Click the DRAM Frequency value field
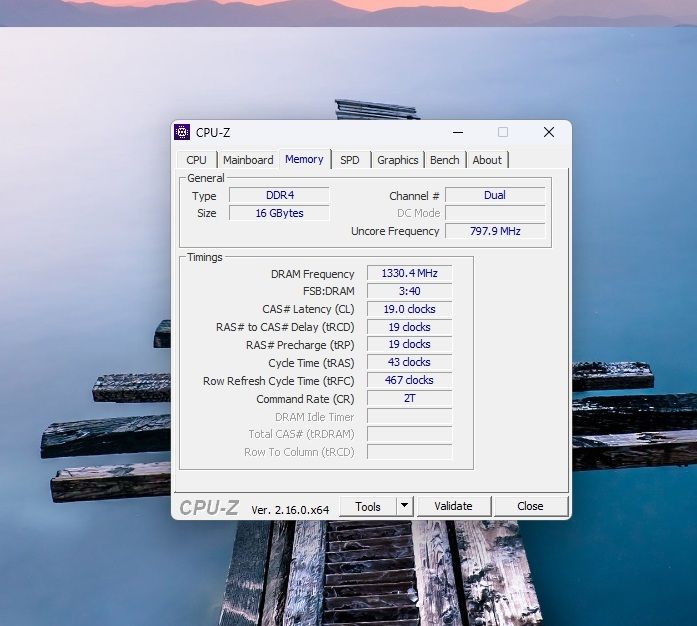Image resolution: width=697 pixels, height=626 pixels. pos(409,273)
